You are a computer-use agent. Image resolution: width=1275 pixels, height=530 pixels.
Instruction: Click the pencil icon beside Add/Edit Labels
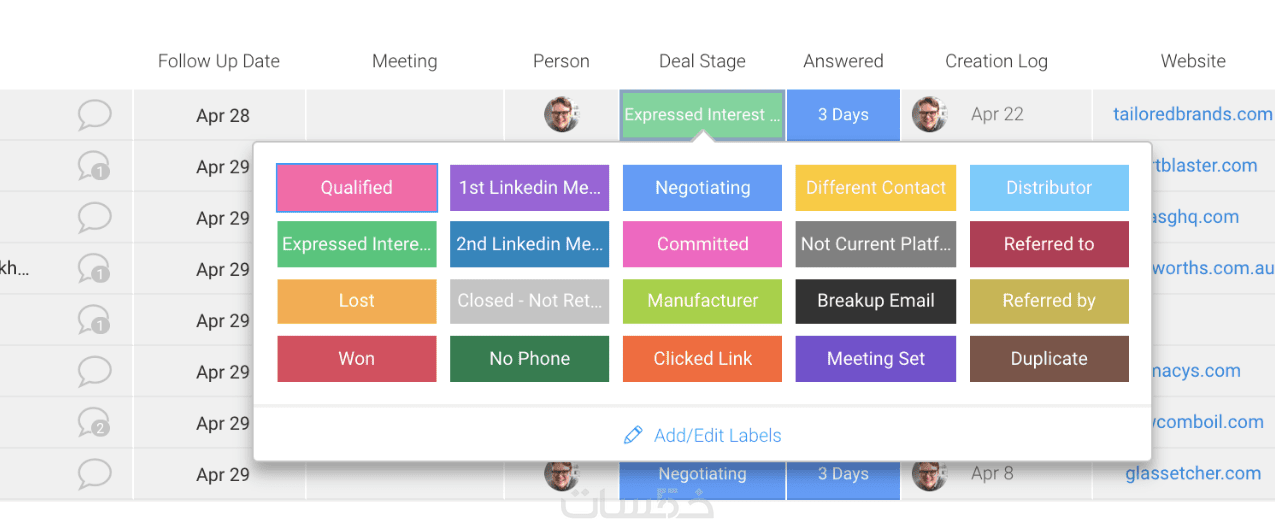tap(632, 435)
